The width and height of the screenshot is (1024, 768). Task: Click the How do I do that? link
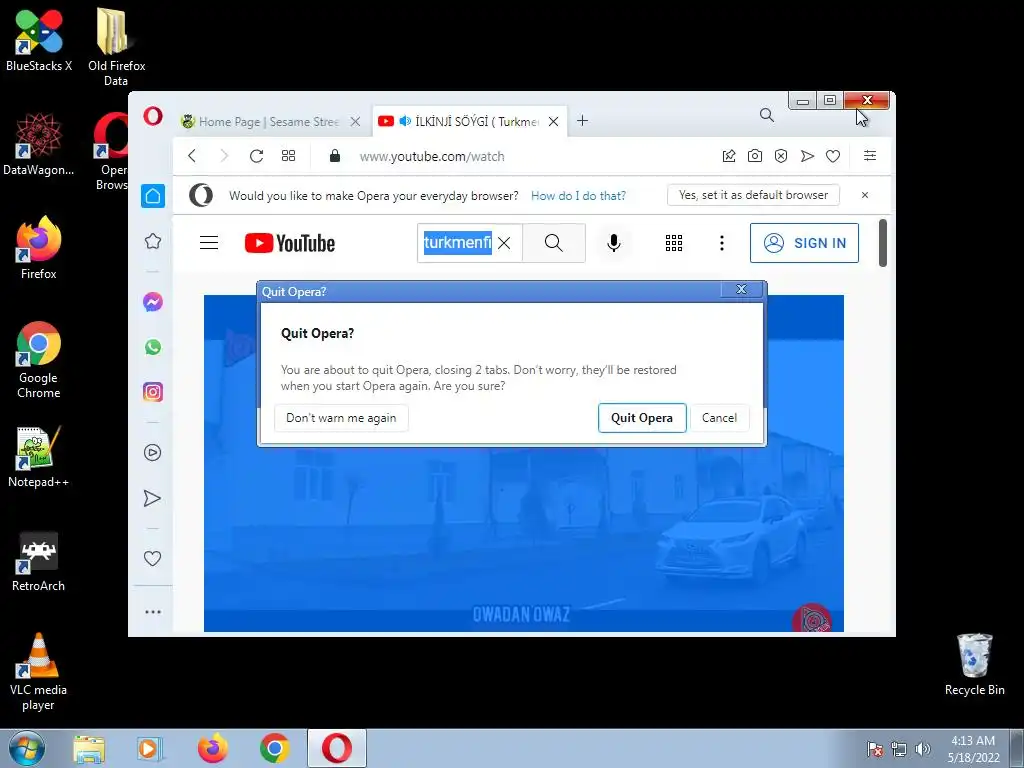pyautogui.click(x=578, y=196)
